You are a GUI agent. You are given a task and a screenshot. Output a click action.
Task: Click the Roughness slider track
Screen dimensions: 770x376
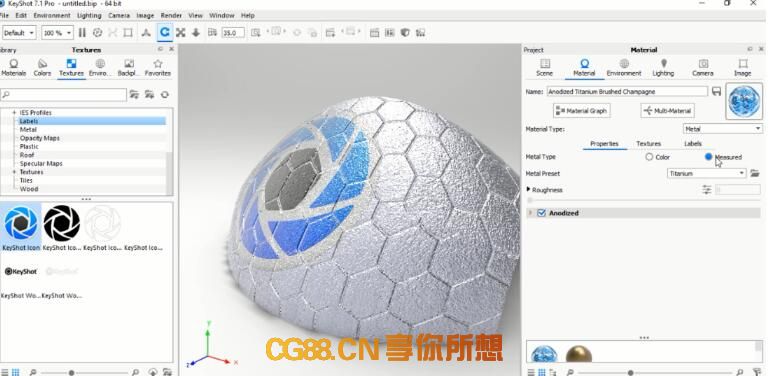[x=643, y=200]
